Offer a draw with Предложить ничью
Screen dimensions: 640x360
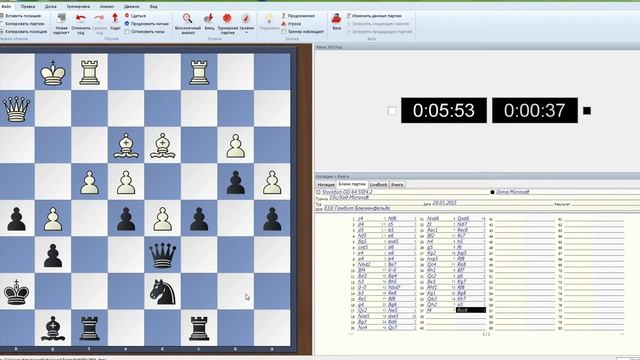click(147, 24)
